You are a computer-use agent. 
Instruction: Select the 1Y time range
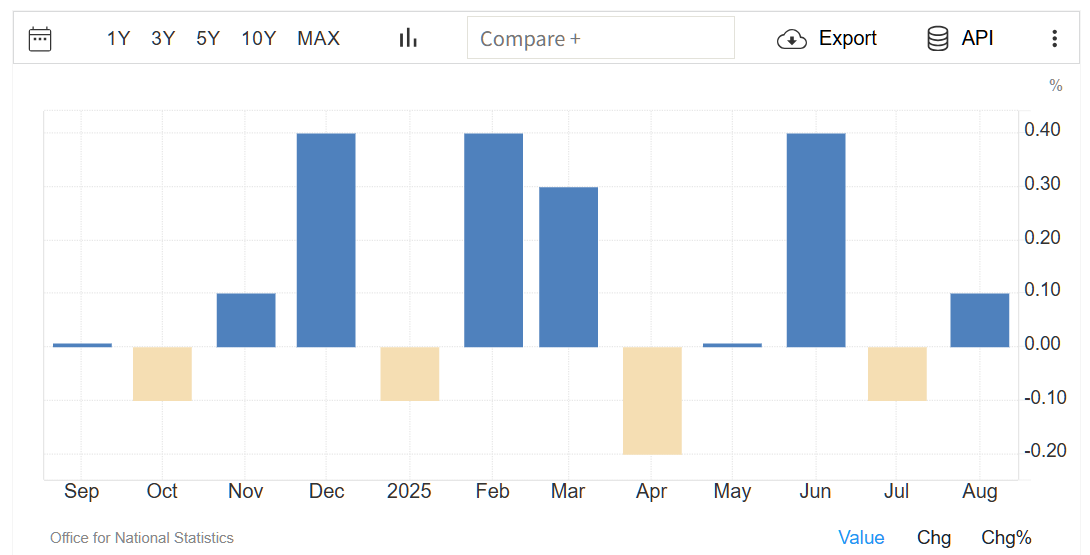118,39
